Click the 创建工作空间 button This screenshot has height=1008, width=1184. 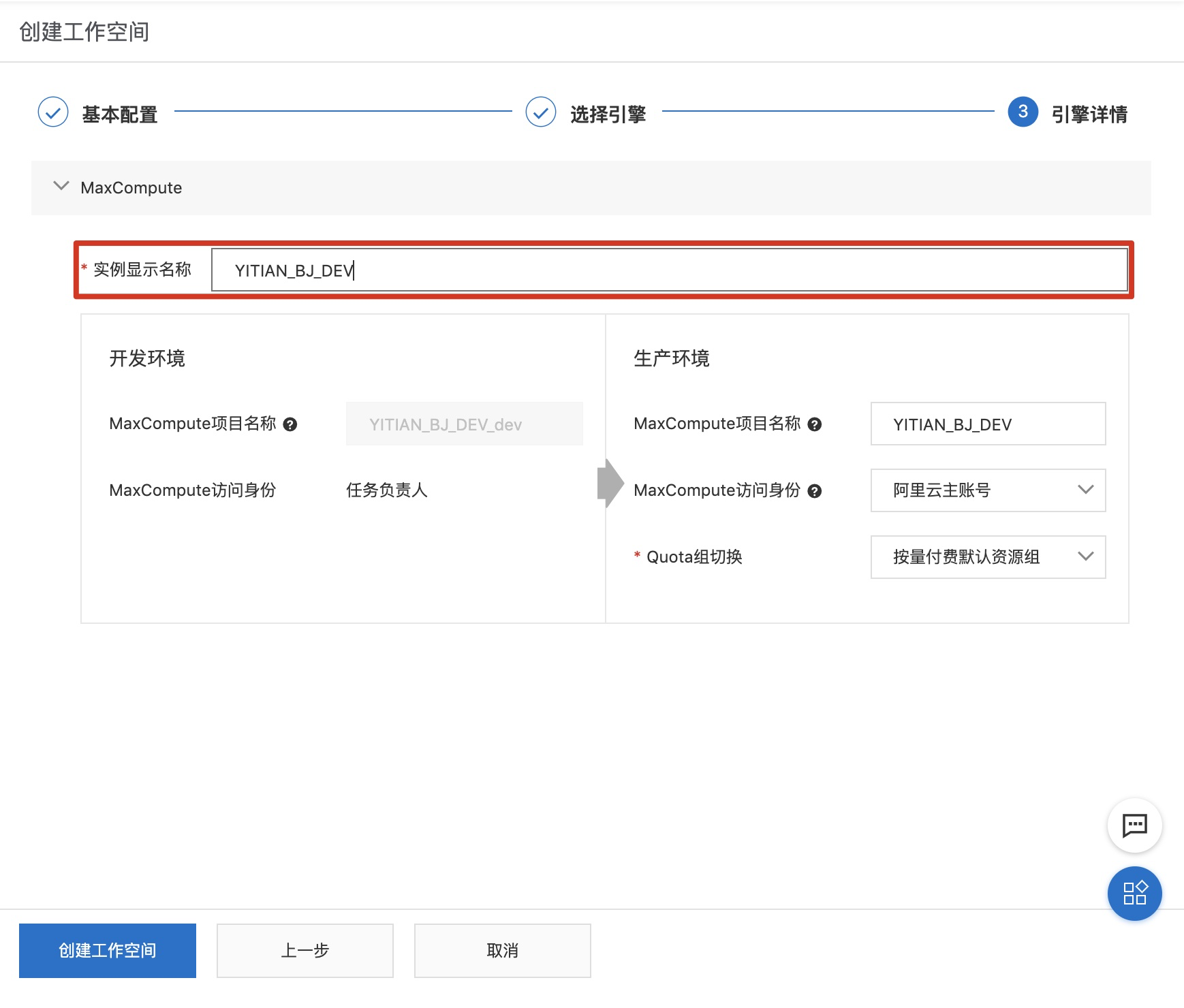(x=107, y=950)
